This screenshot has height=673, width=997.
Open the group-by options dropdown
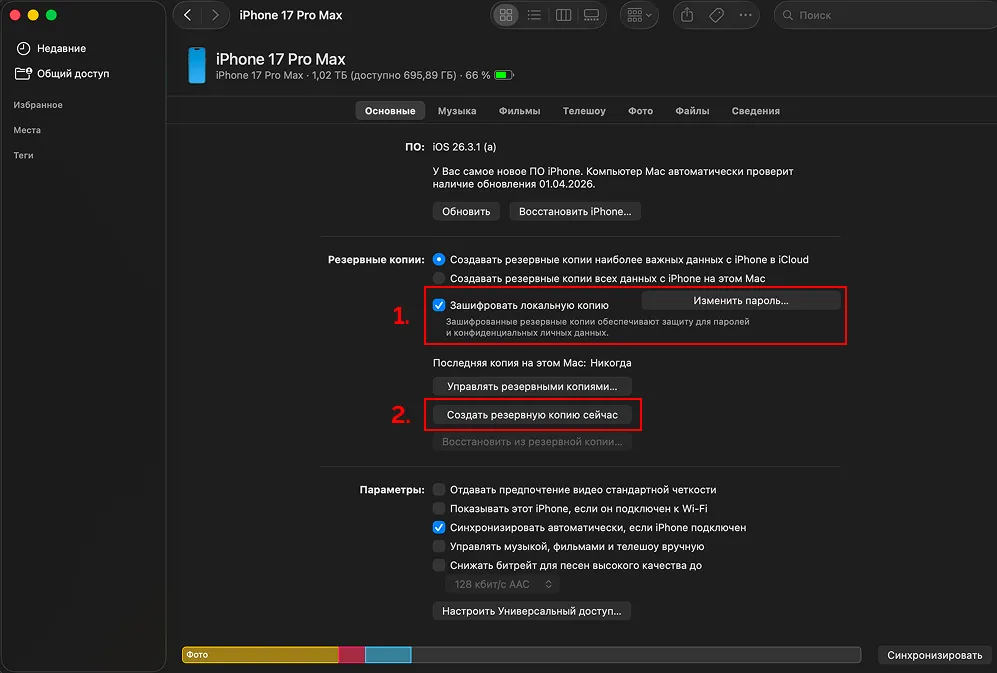tap(639, 15)
